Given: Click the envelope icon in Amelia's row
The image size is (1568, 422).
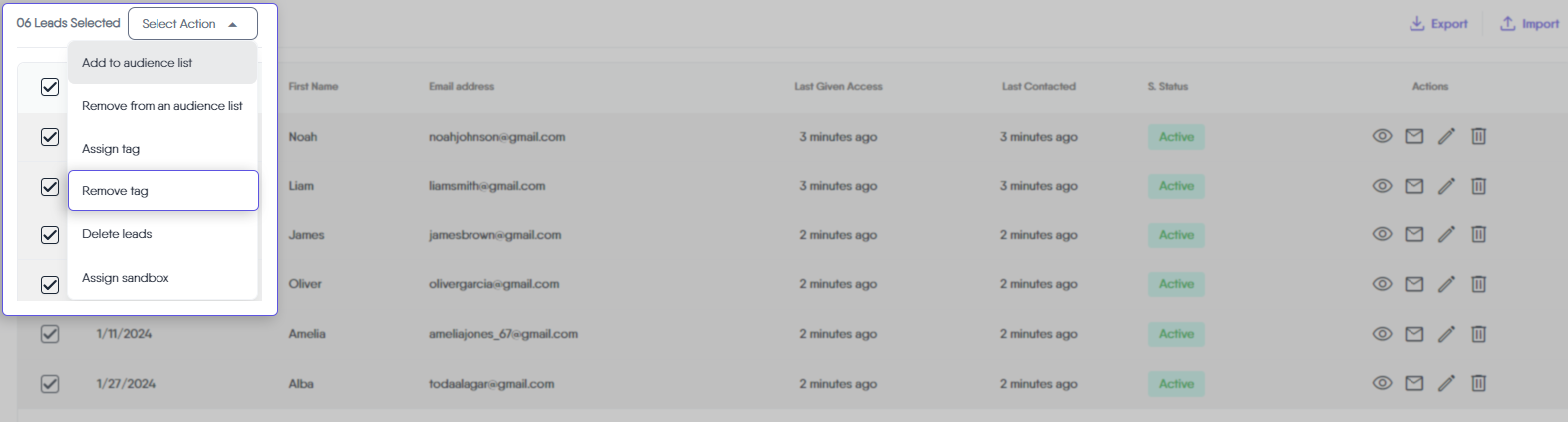Looking at the screenshot, I should click(x=1413, y=334).
